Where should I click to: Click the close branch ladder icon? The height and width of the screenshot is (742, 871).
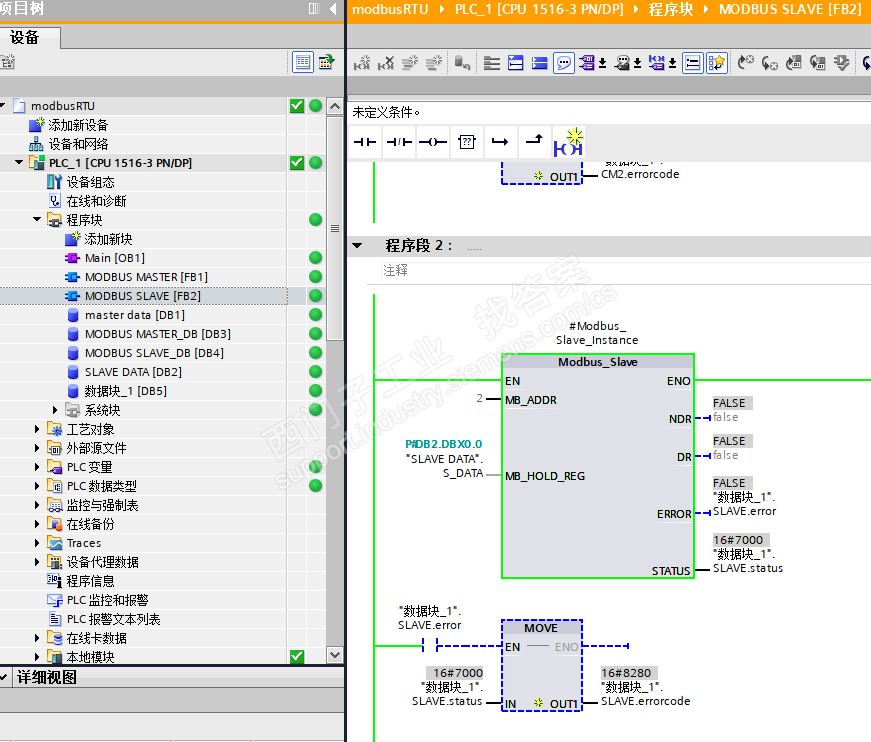coord(534,142)
